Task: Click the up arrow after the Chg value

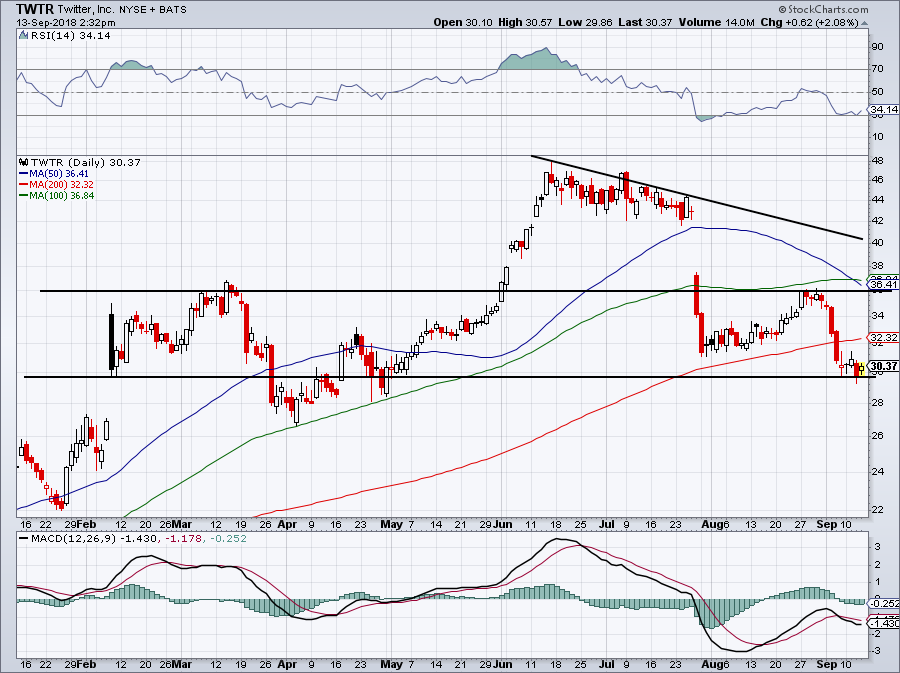Action: pyautogui.click(x=864, y=23)
